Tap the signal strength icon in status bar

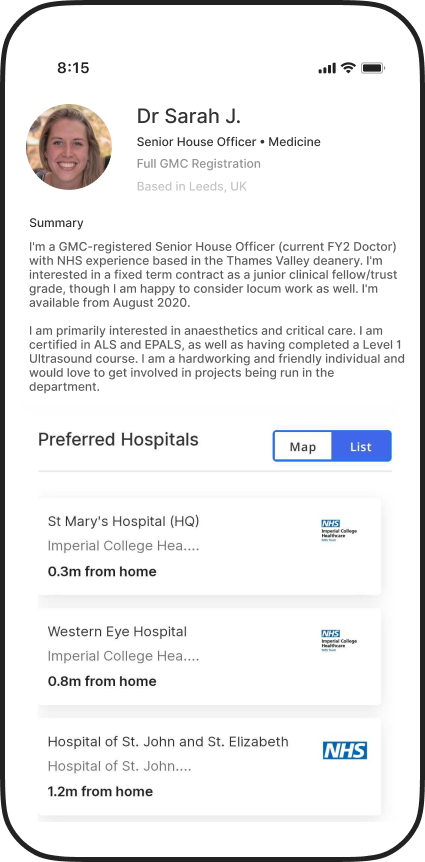327,68
